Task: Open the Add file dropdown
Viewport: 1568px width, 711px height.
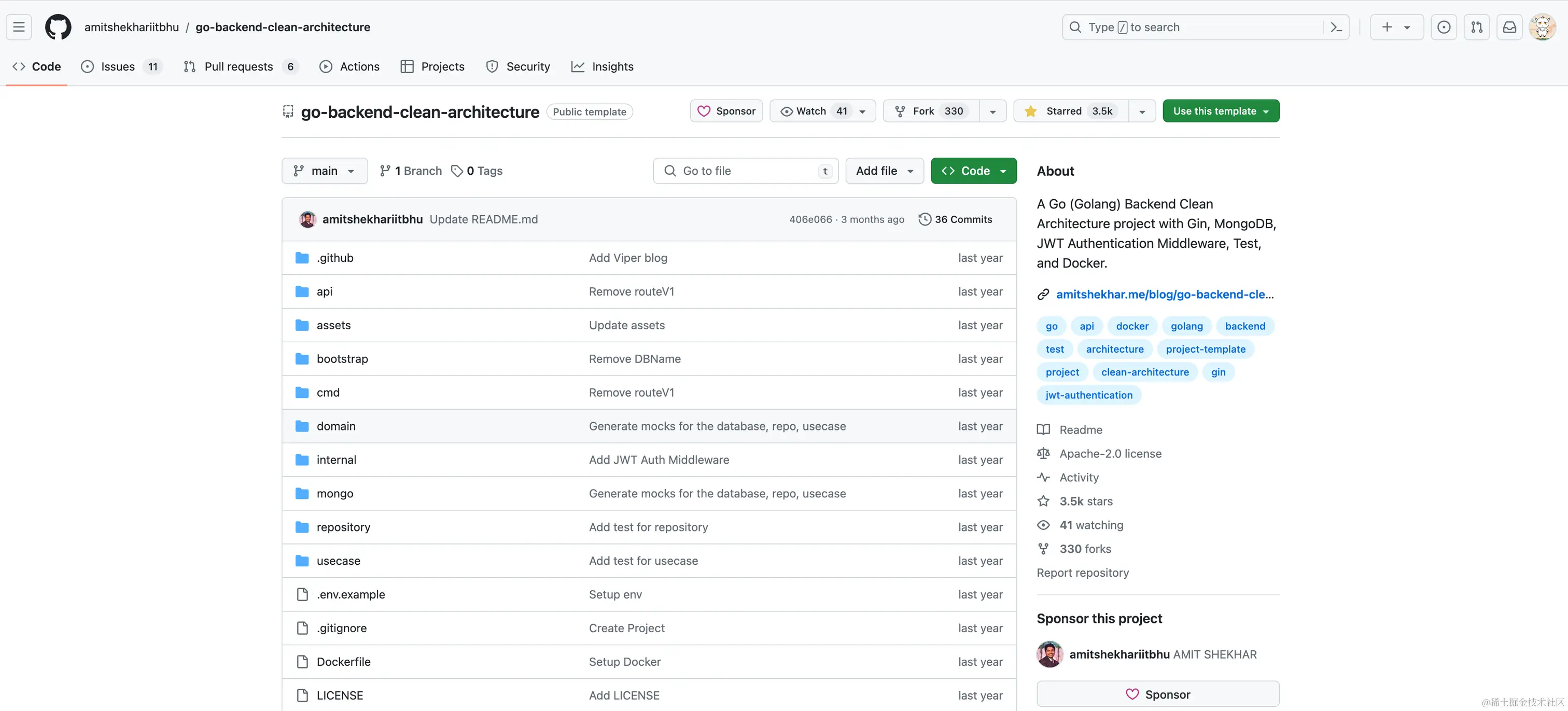Action: [885, 171]
